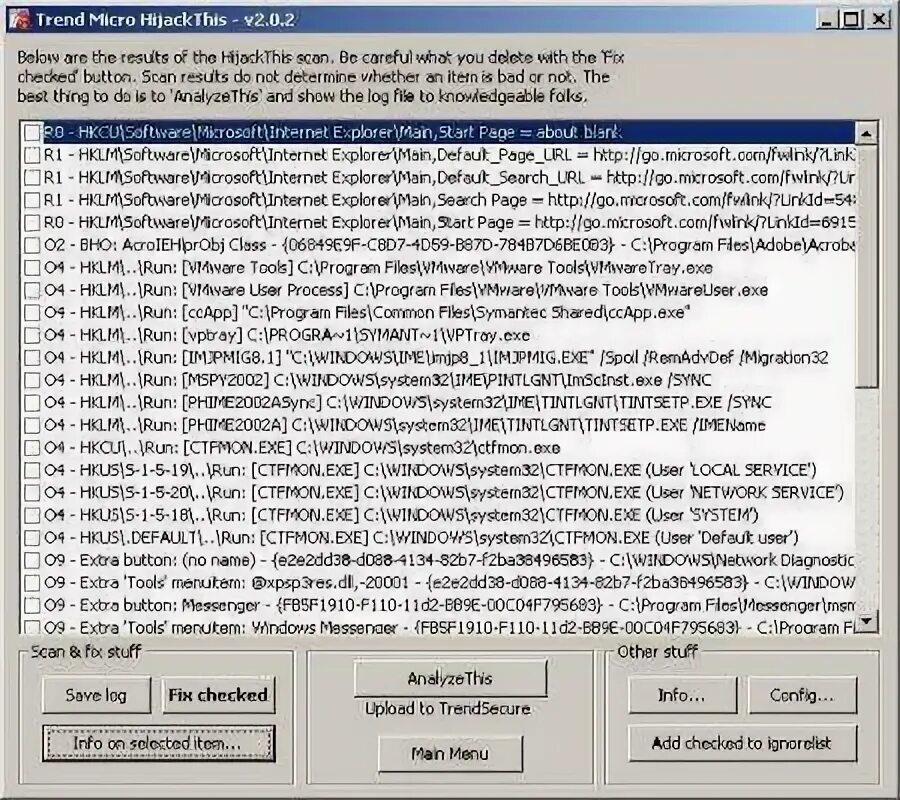Click the HijackThis title bar app icon
900x800 pixels.
tap(18, 20)
